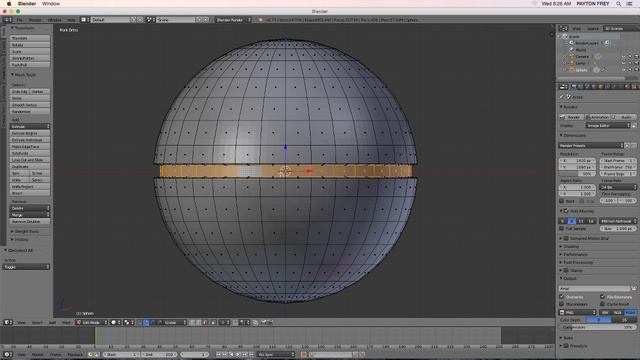This screenshot has width=640, height=360.
Task: Toggle Cache Result checkbox
Action: pyautogui.click(x=602, y=304)
